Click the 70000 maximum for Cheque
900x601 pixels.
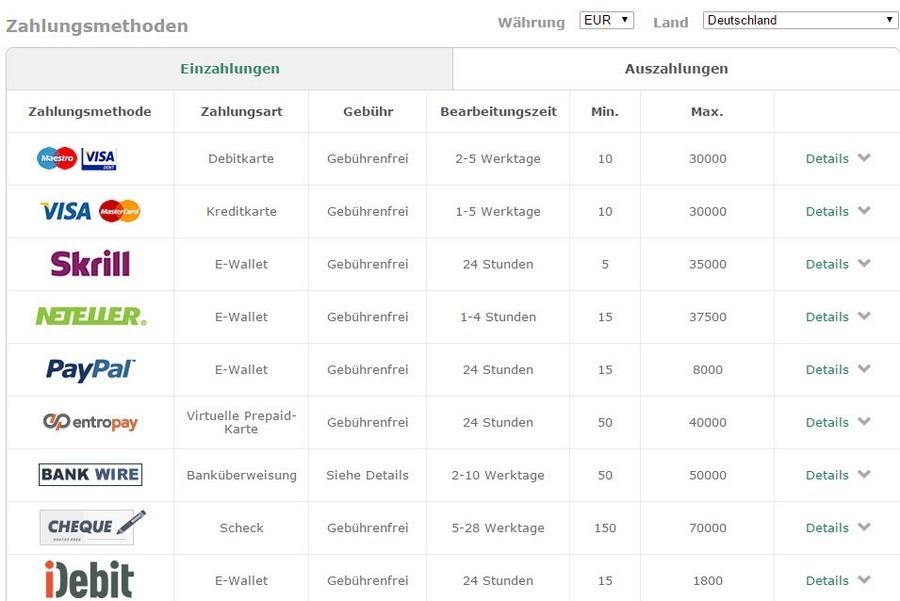[x=708, y=528]
